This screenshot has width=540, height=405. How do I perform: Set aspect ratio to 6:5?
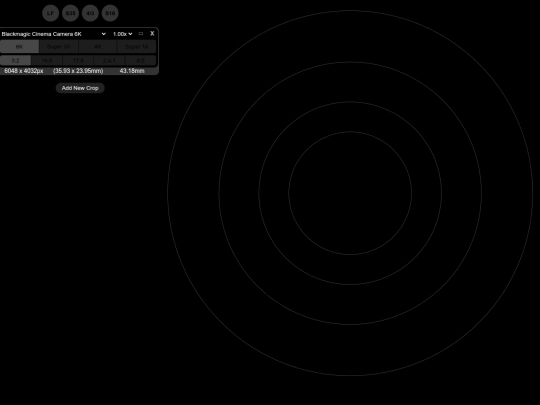click(x=141, y=60)
